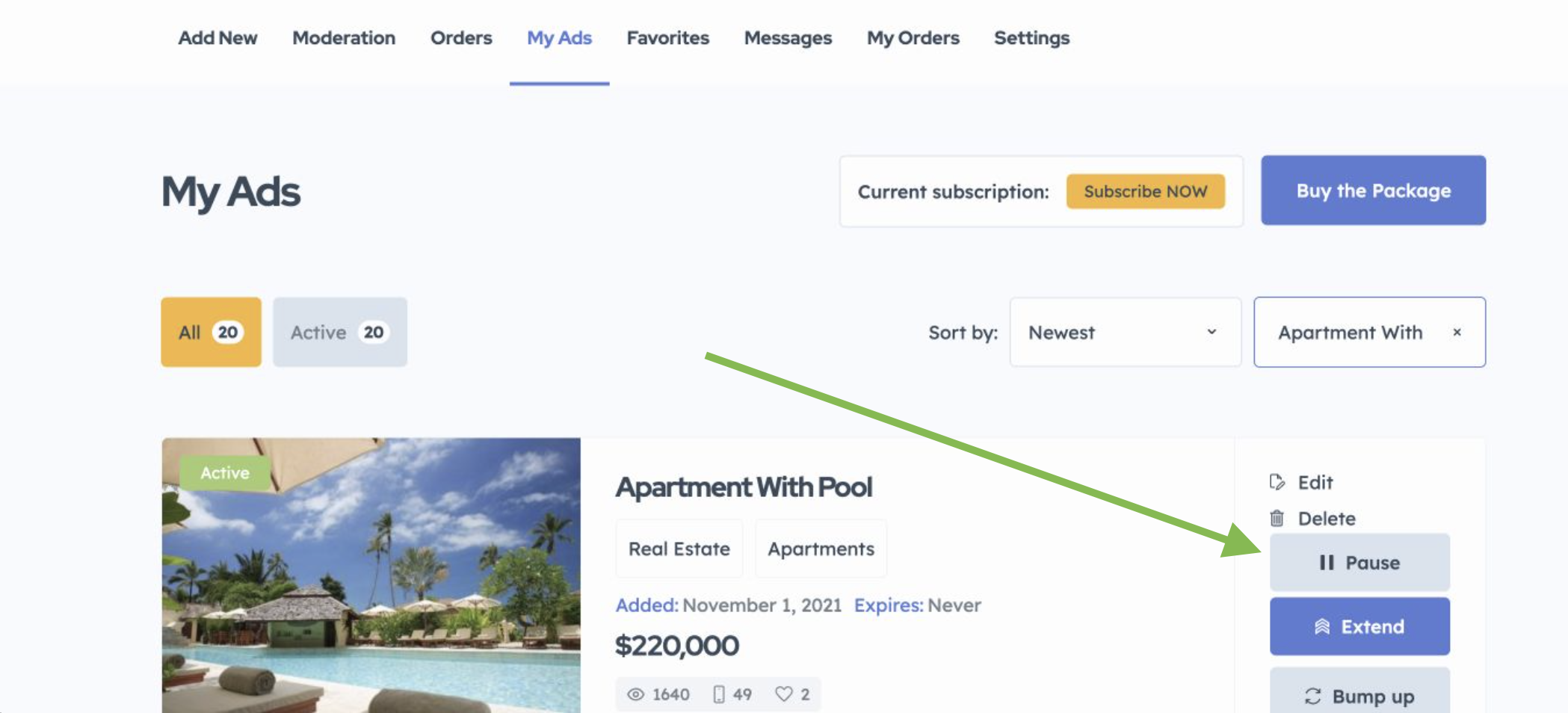Click the Delete trash can icon
1568x713 pixels.
[x=1277, y=518]
